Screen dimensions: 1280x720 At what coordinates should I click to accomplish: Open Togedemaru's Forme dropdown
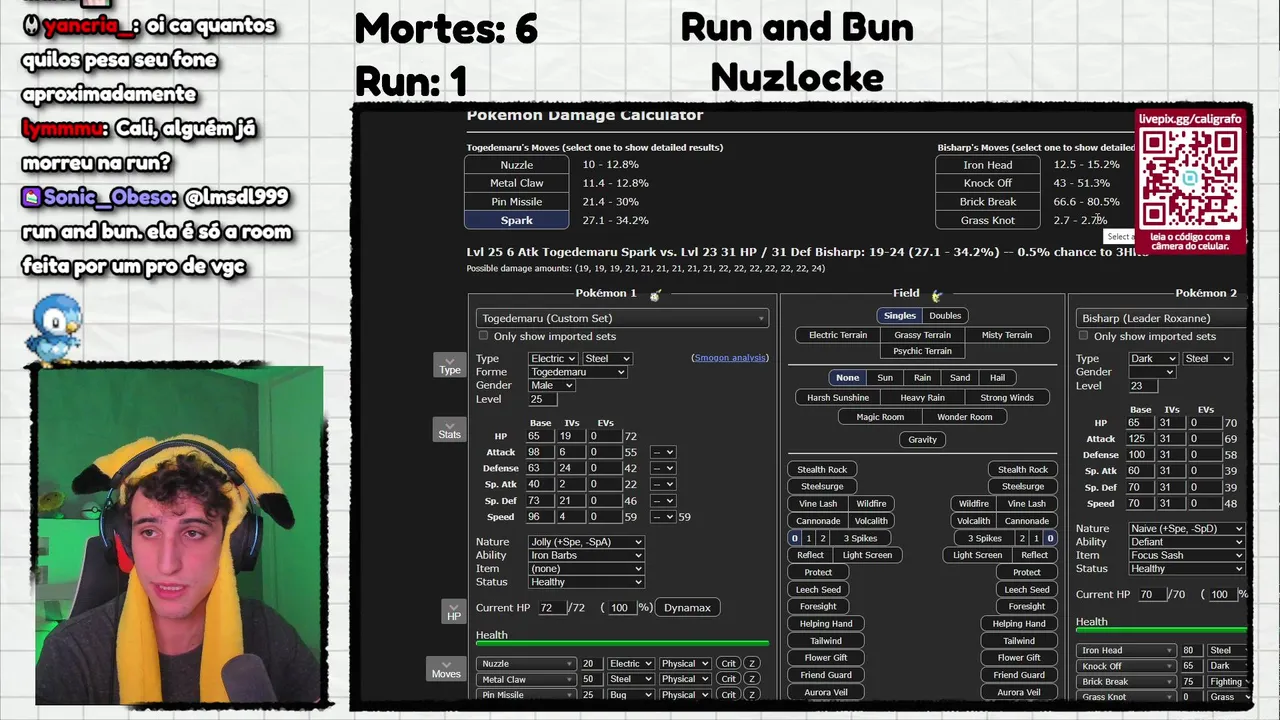click(x=578, y=372)
